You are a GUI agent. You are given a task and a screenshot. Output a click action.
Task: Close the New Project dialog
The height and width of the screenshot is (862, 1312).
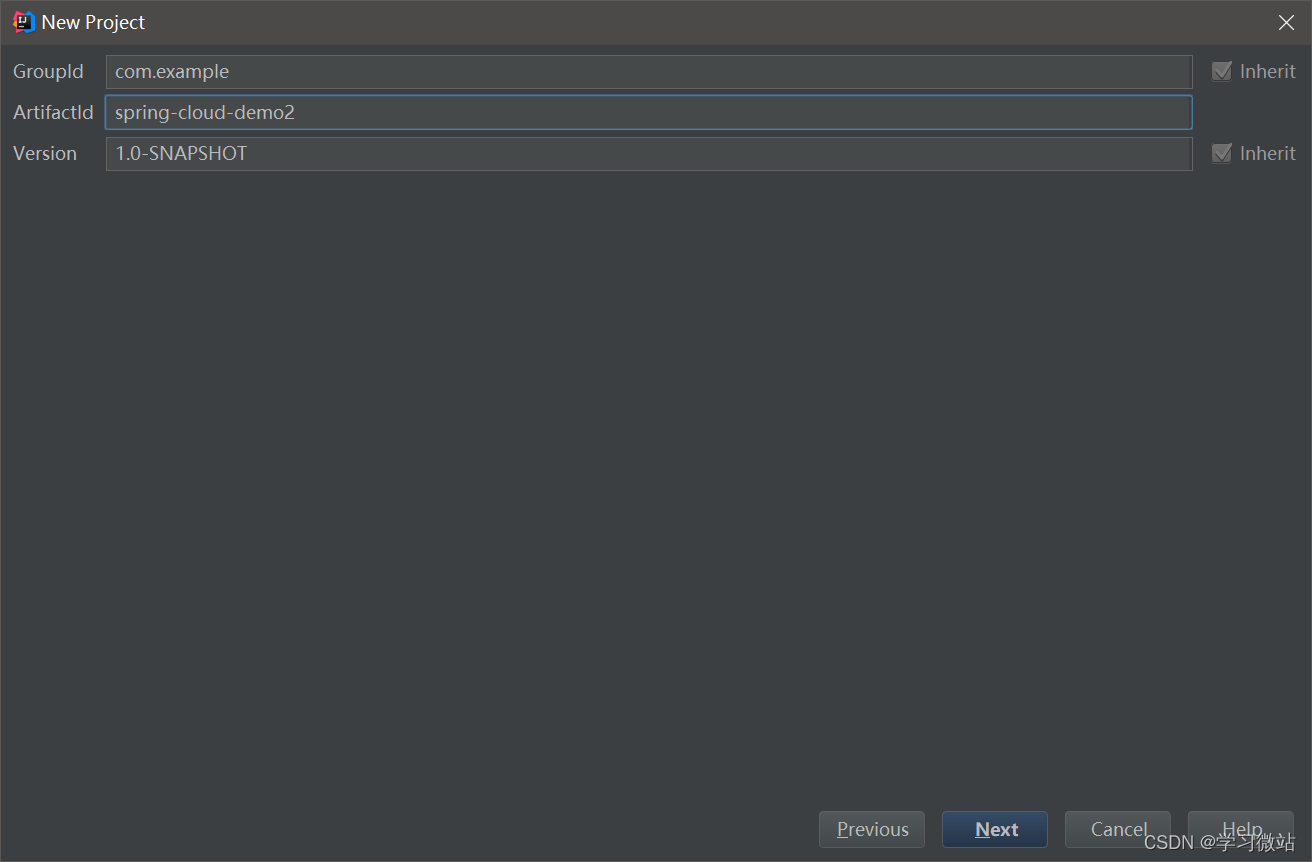pyautogui.click(x=1286, y=22)
